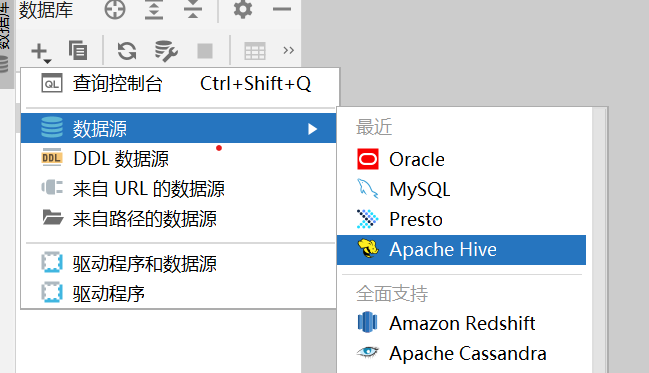The width and height of the screenshot is (649, 373).
Task: Click the DDL icon beside DDL 数据源
Action: [x=52, y=157]
